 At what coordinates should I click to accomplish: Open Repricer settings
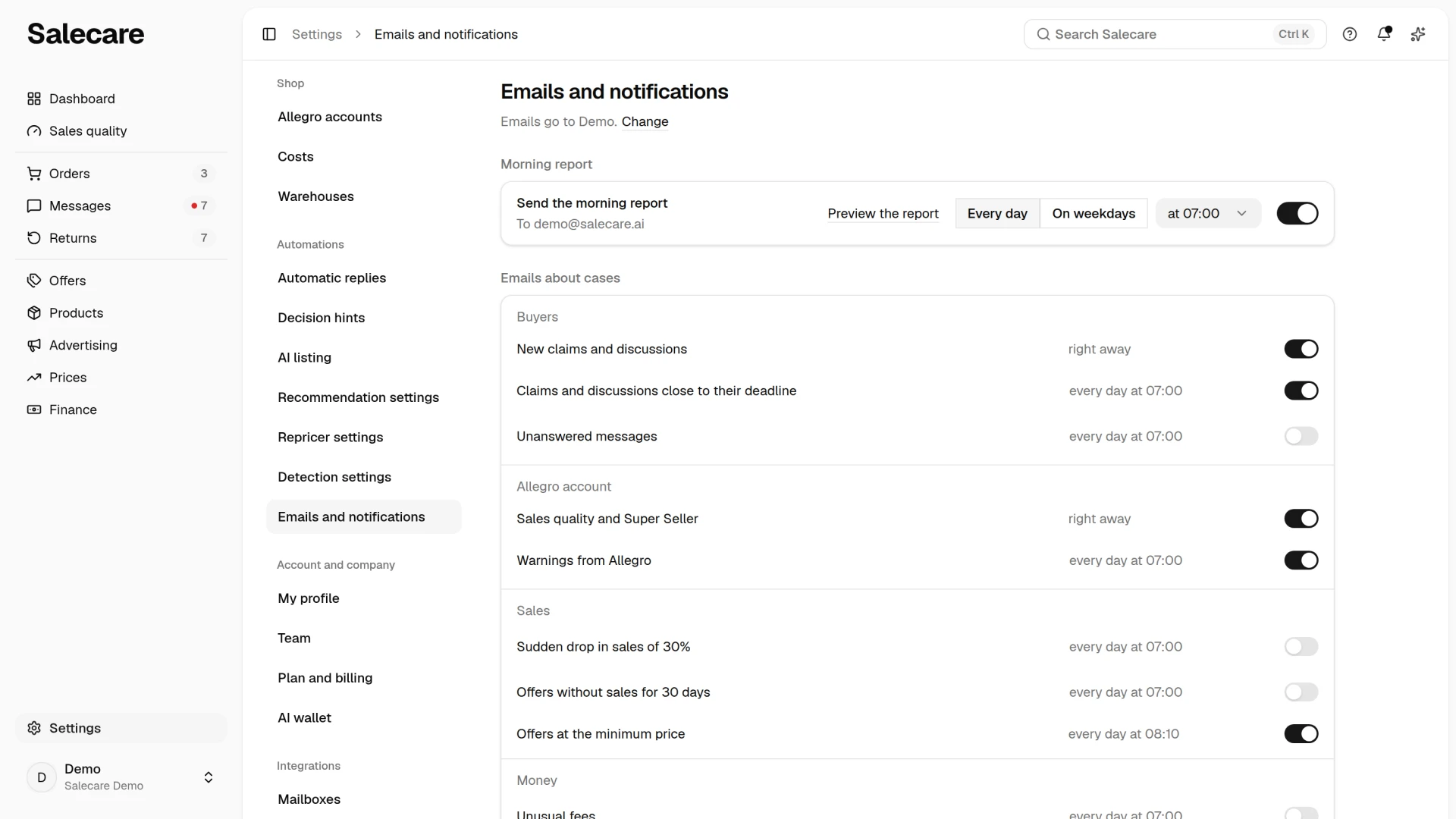coord(363,438)
